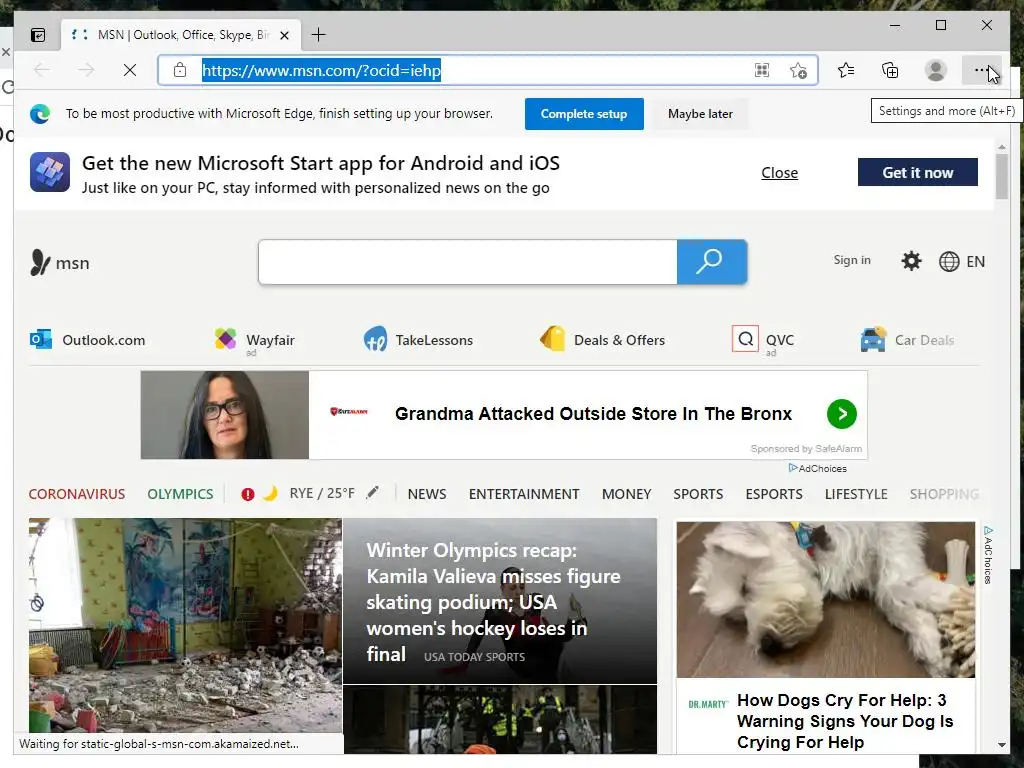
Task: Open MONEY section
Action: 626,494
